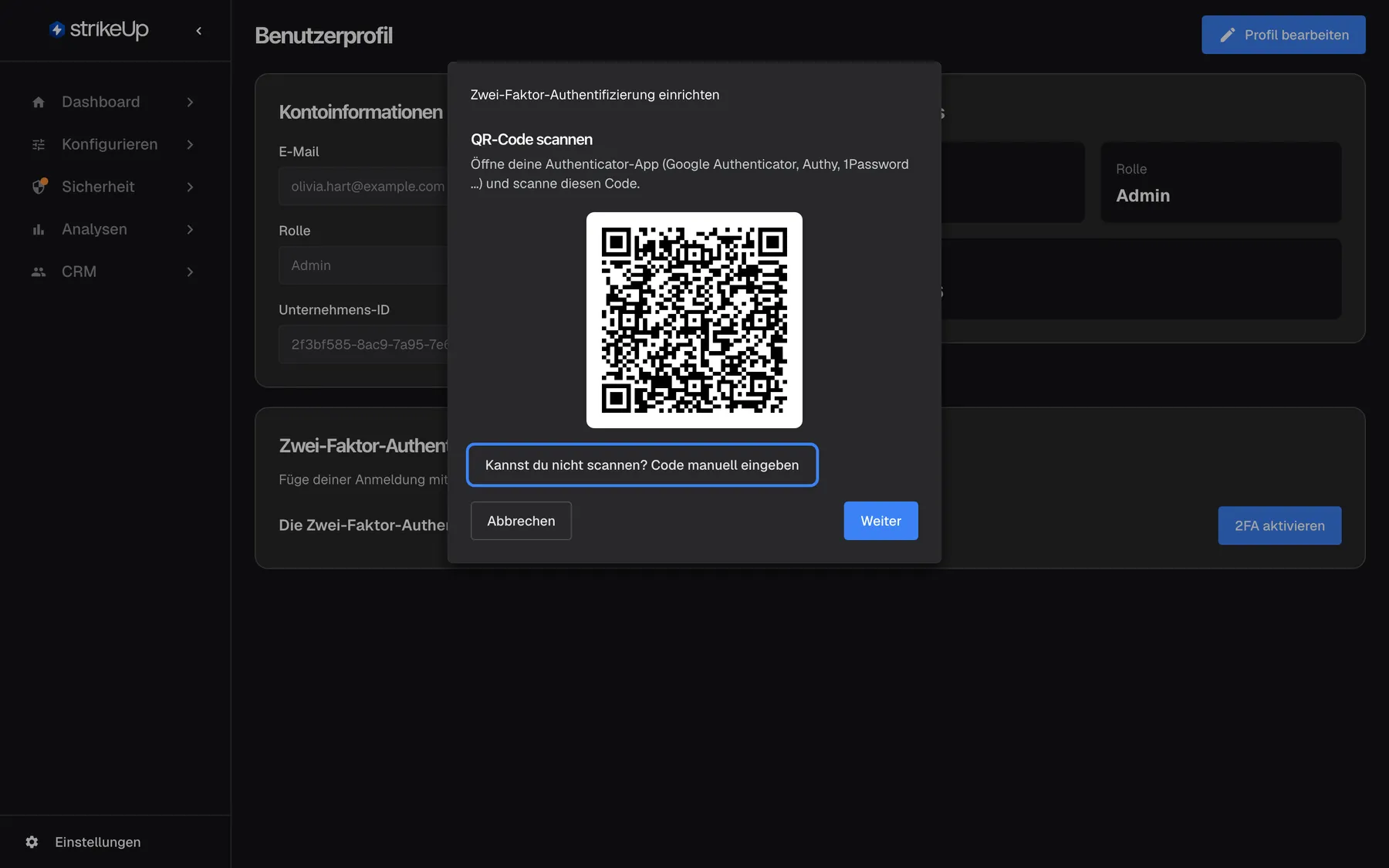The width and height of the screenshot is (1389, 868).
Task: Click the 'QR-Code scannen' heading
Action: (x=532, y=140)
